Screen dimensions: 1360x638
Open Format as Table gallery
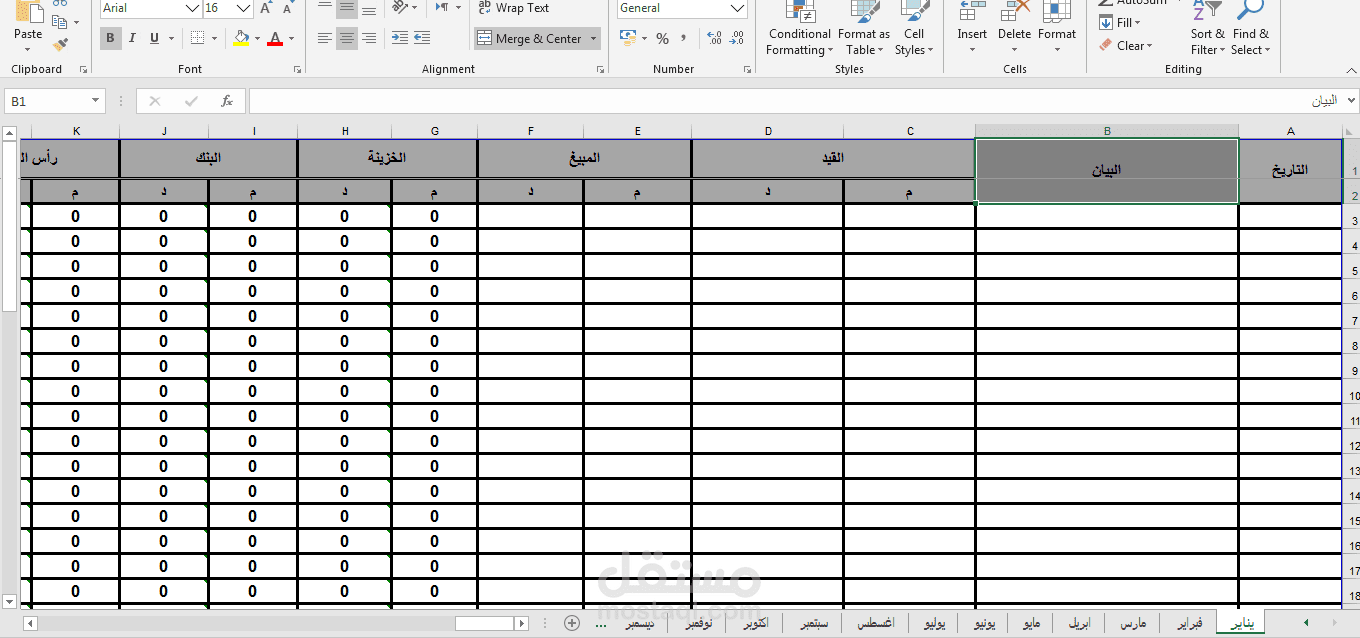(863, 28)
